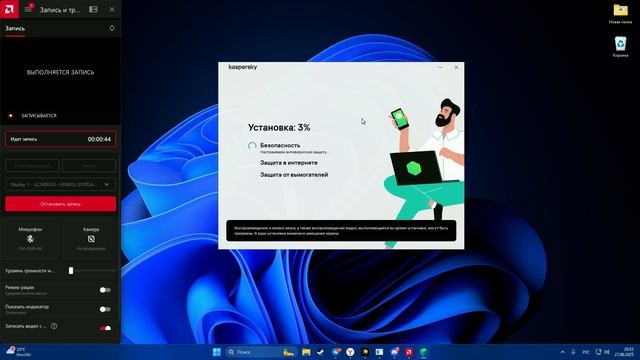This screenshot has width=640, height=360.
Task: Open Kaspersky green taskbar icon
Action: tap(424, 352)
